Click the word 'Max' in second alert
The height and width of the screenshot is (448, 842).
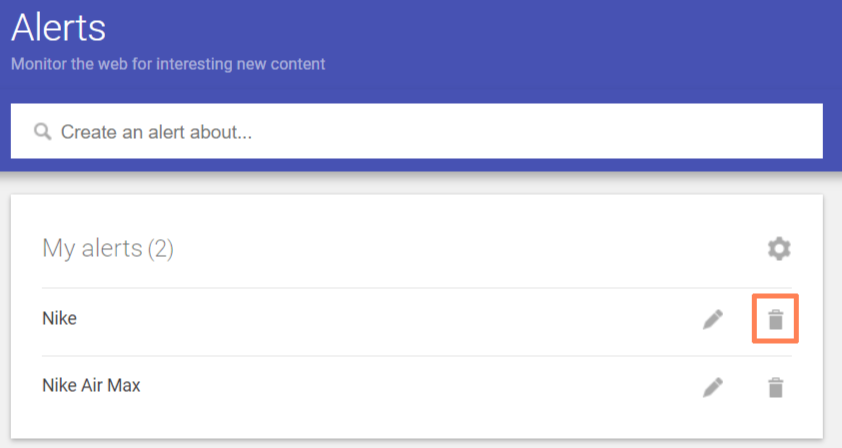(x=124, y=385)
